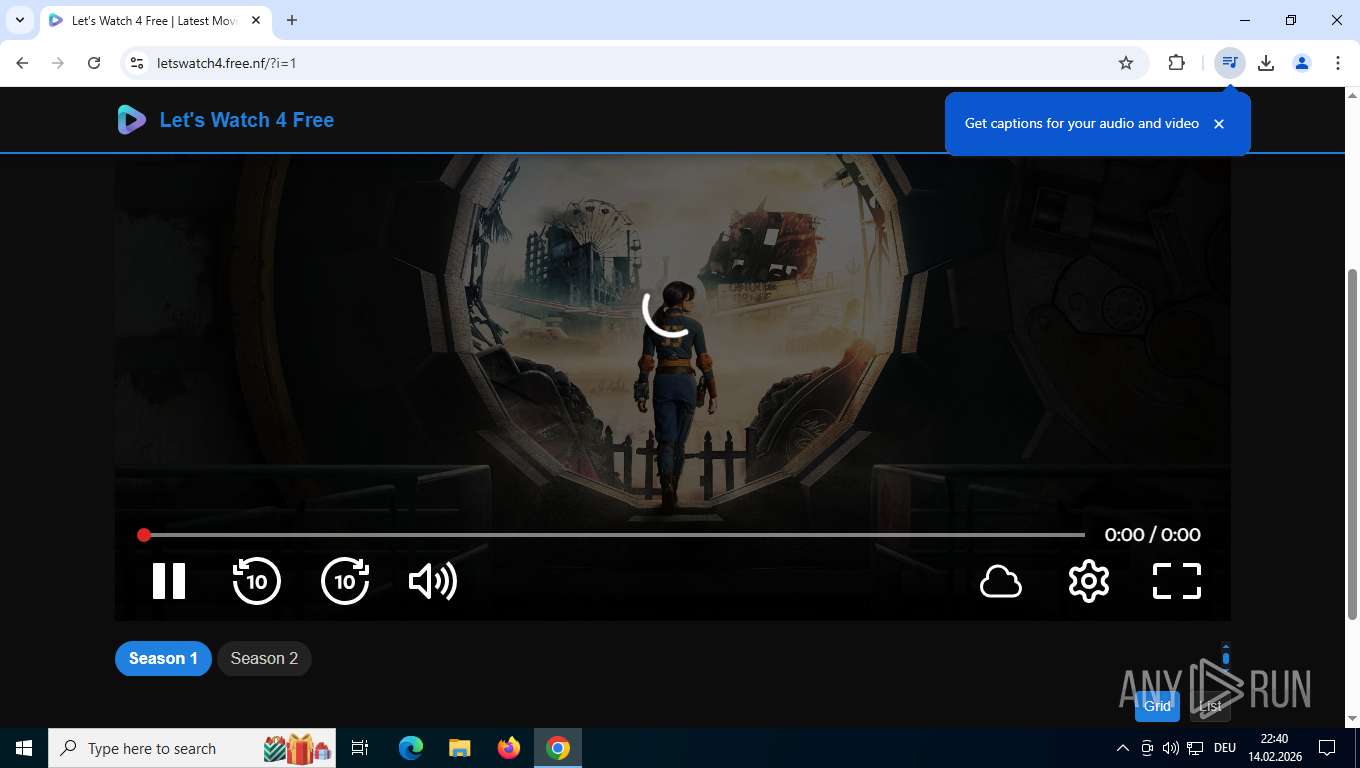Viewport: 1360px width, 768px height.
Task: Focus the address bar URL
Action: click(227, 63)
